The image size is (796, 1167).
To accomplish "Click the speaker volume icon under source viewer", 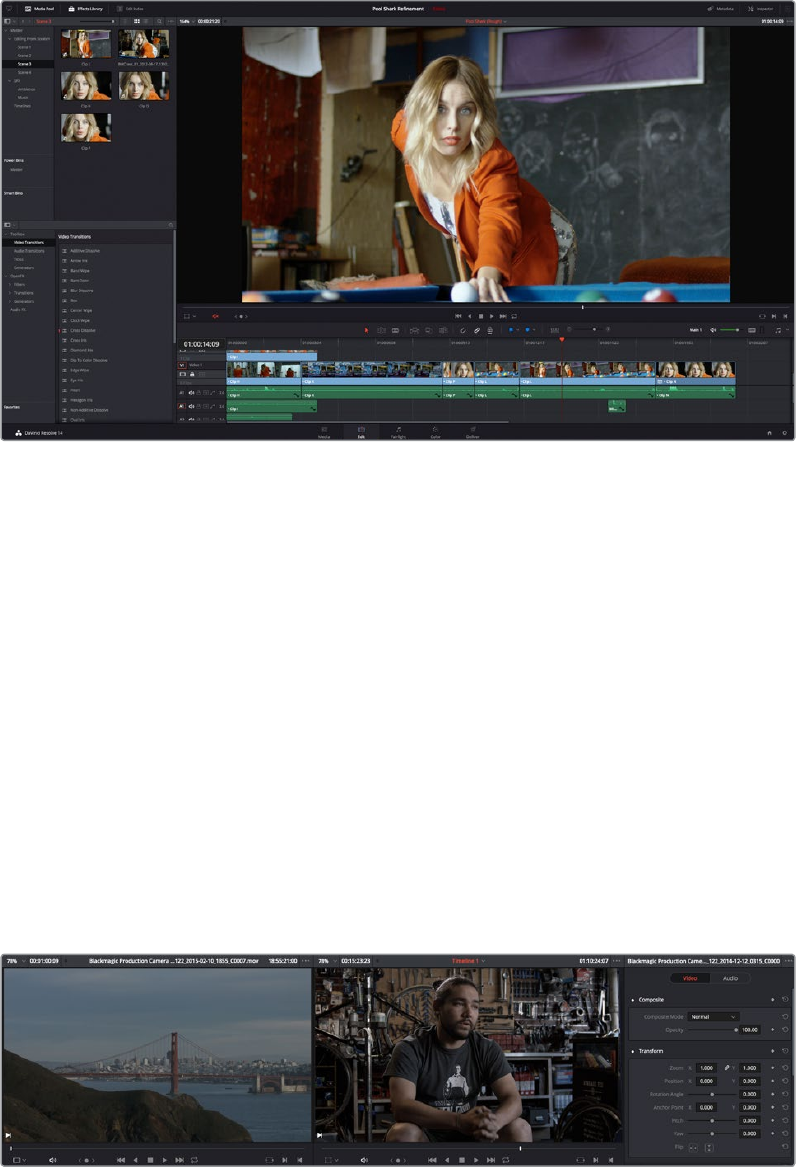I will [52, 1160].
